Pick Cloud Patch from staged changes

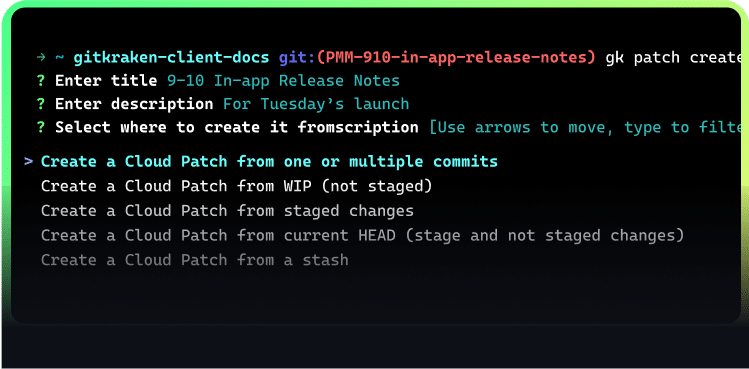coord(227,211)
